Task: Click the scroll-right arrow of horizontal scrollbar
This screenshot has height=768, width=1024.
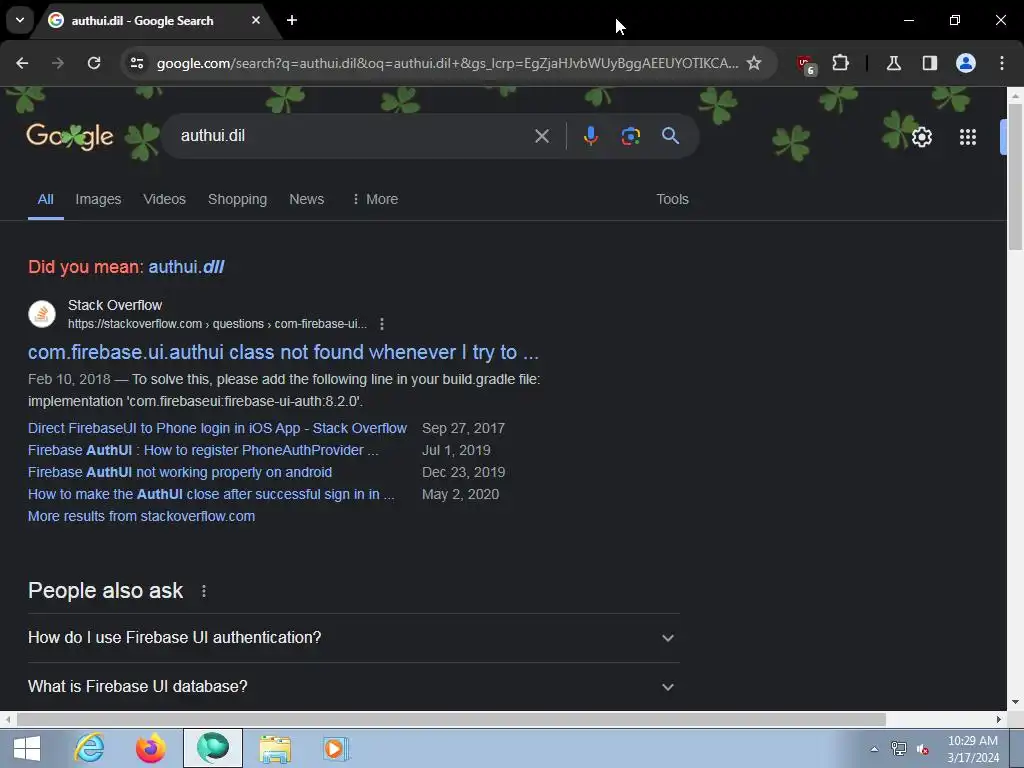Action: (x=999, y=719)
